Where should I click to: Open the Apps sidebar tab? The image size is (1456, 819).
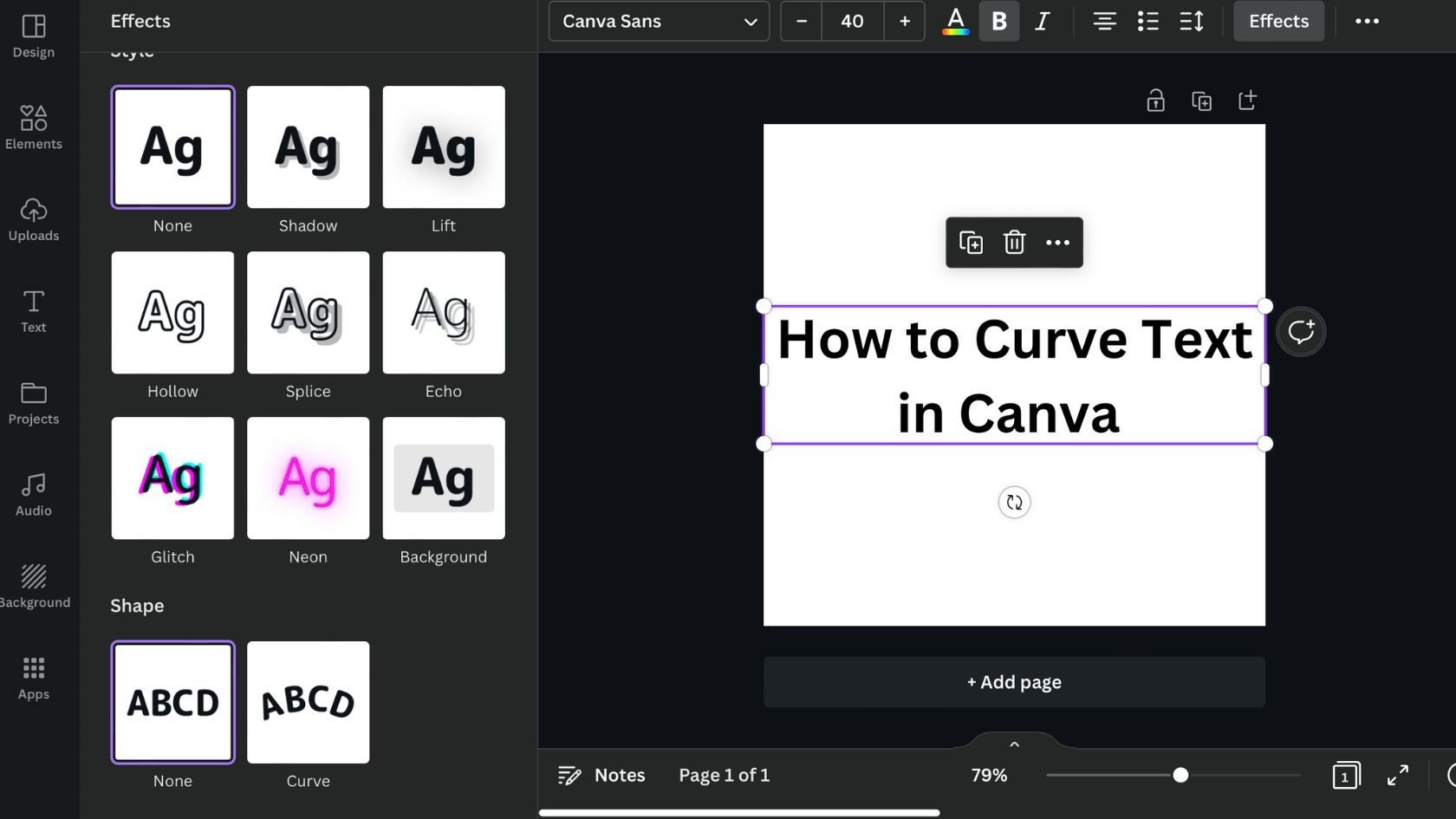(34, 679)
